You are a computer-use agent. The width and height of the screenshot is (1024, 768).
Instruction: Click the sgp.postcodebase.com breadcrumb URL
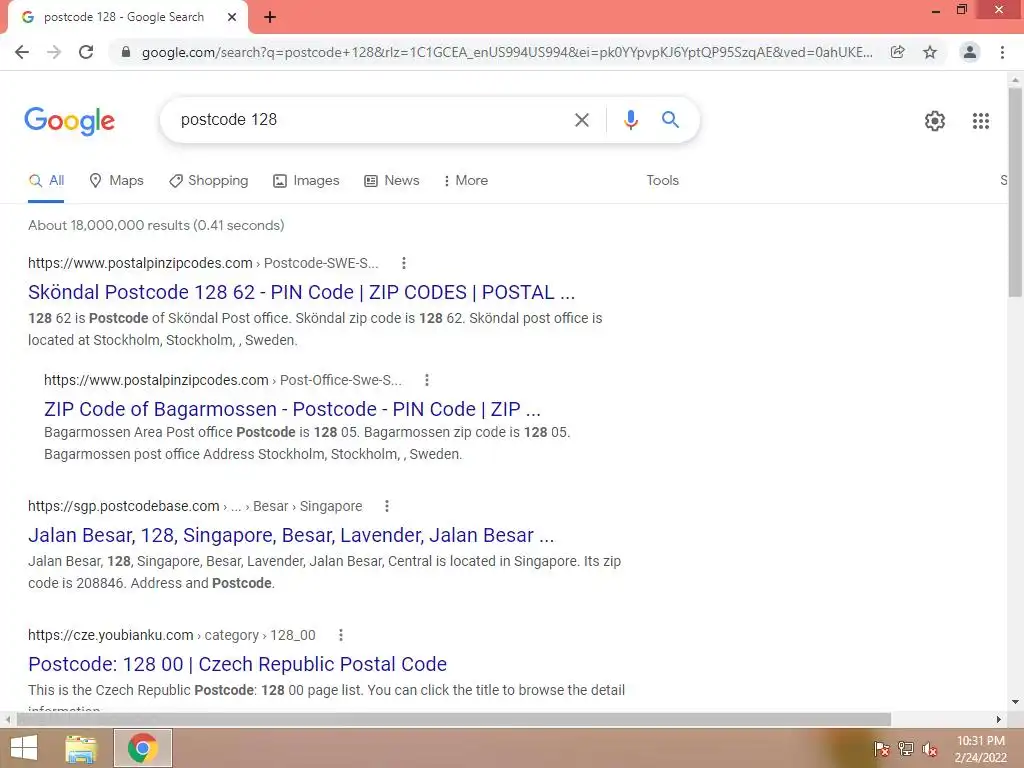tap(195, 506)
